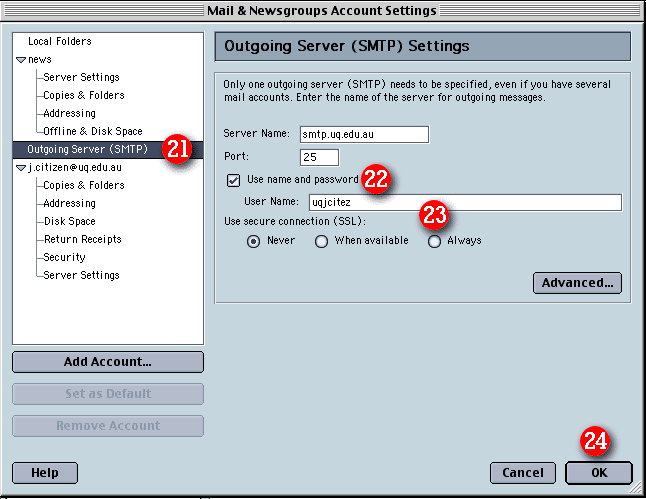Click the Server Name text field
Viewport: 646px width, 499px height.
click(x=364, y=134)
